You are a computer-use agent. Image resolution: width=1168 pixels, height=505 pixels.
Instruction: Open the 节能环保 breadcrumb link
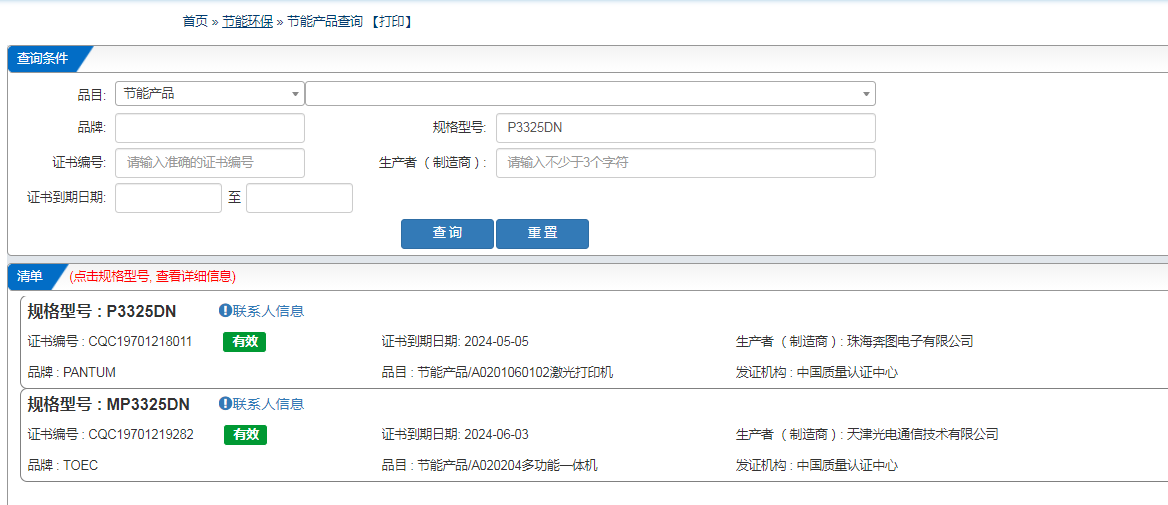tap(247, 22)
